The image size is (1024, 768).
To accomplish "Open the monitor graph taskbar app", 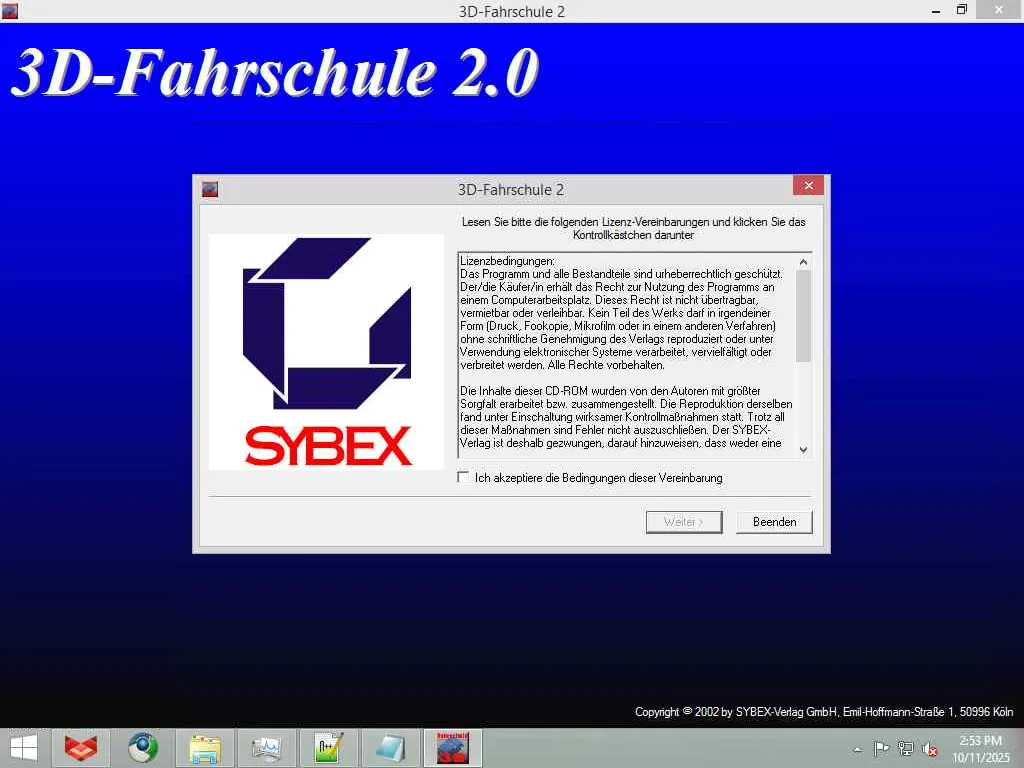I will 266,748.
